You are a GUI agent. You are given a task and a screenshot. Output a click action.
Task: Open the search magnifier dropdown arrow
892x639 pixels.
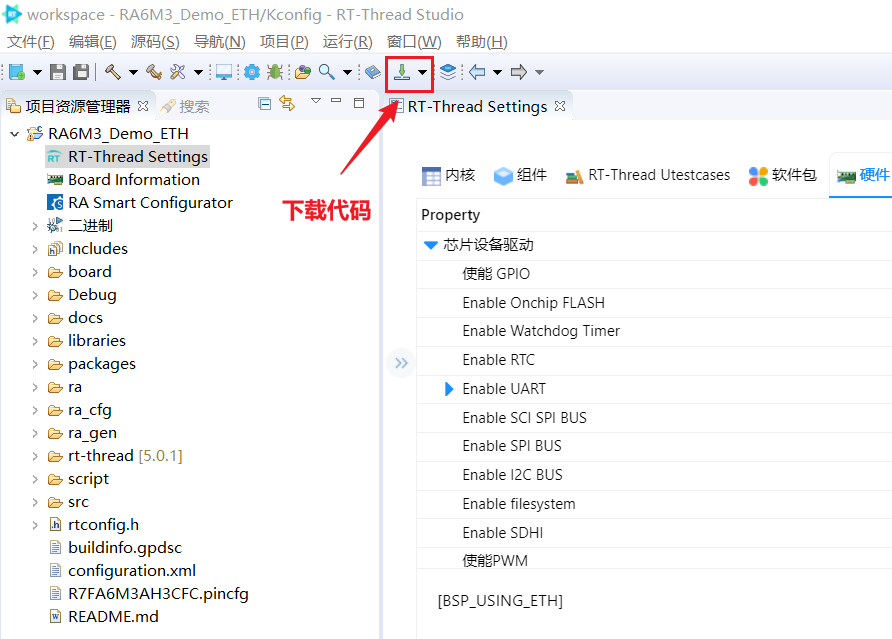[347, 72]
